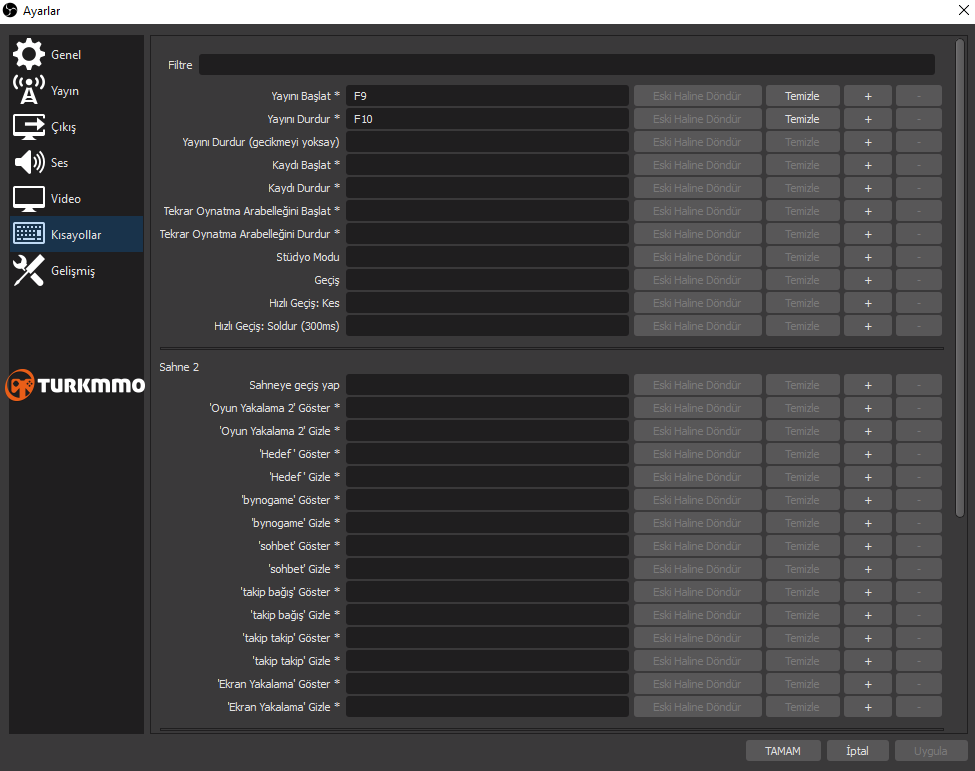Select the Yayın antenna icon
The height and width of the screenshot is (771, 975).
[x=29, y=90]
